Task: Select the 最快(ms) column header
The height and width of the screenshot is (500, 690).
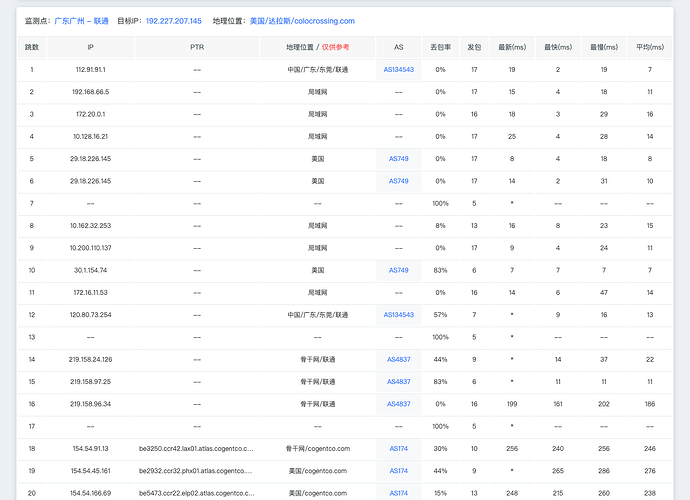Action: 558,47
